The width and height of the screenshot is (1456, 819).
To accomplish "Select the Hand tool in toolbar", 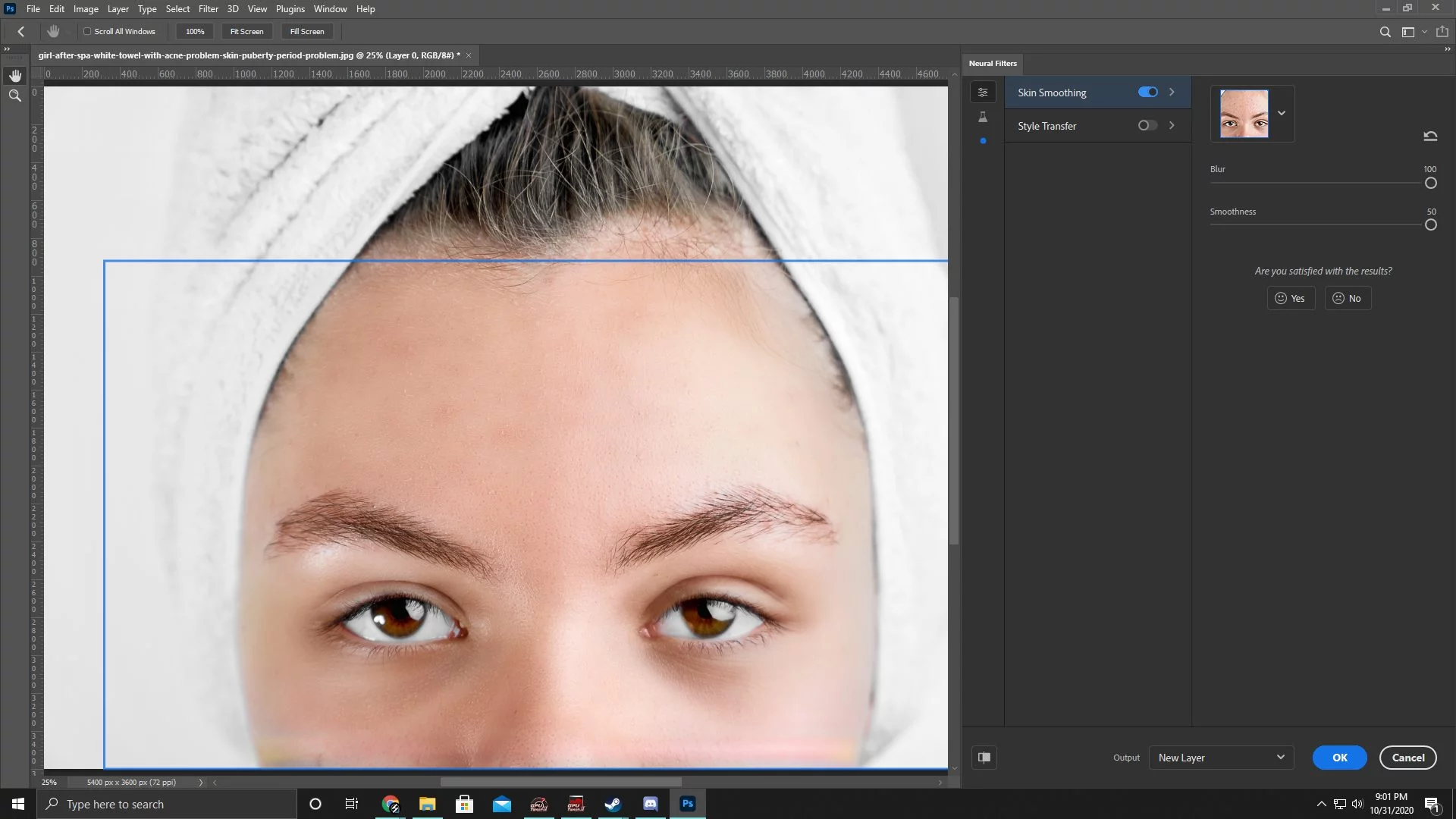I will click(x=14, y=76).
